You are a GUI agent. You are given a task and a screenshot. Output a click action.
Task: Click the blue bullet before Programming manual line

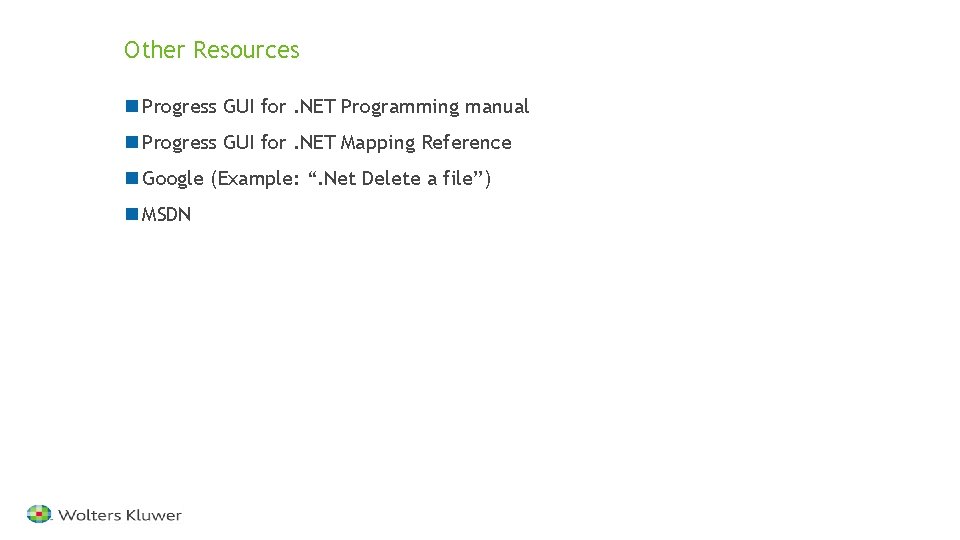(x=132, y=106)
